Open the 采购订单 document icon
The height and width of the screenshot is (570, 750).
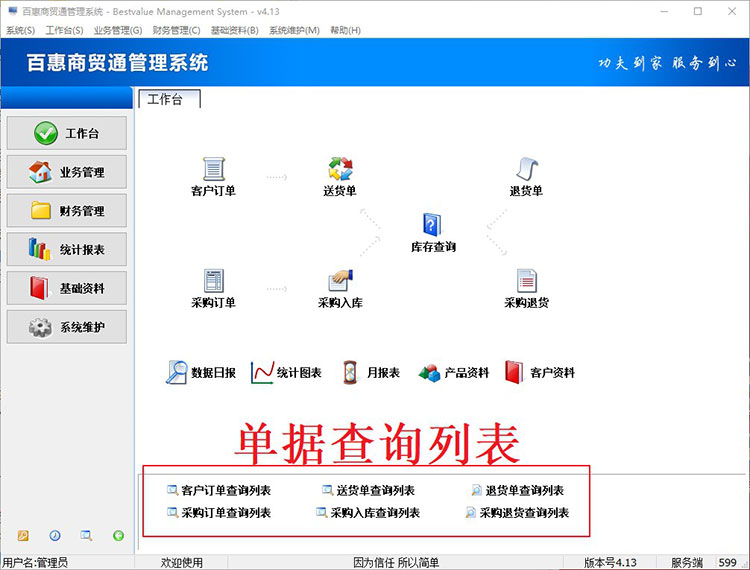click(213, 288)
